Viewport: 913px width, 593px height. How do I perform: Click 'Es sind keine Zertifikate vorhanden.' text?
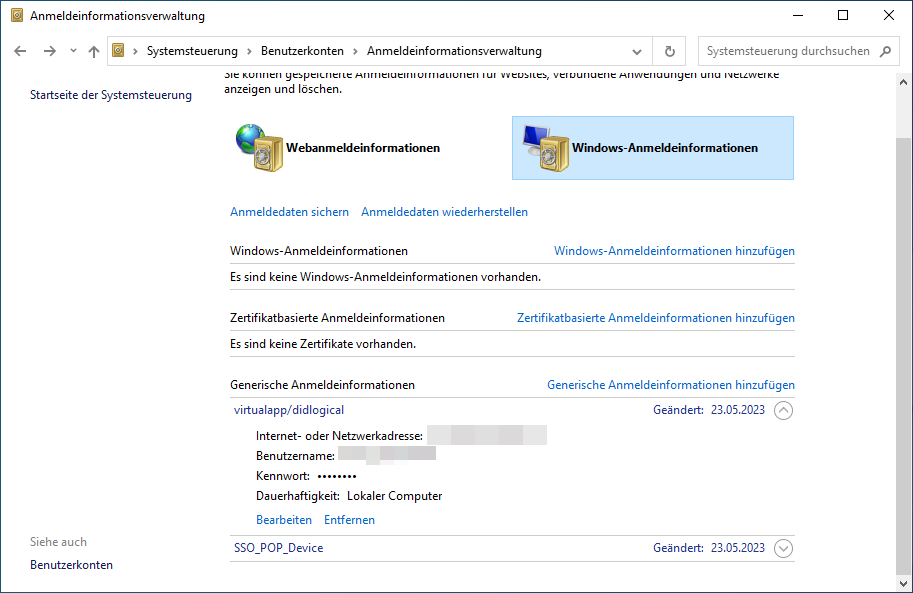click(x=323, y=344)
